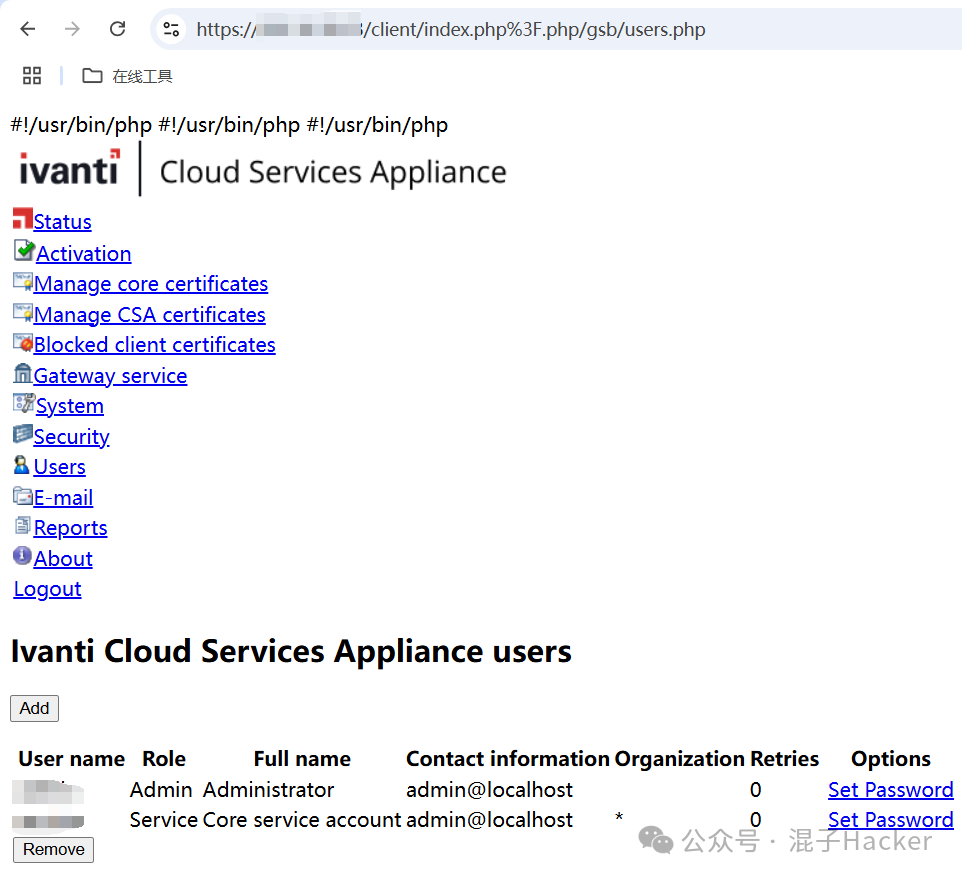Open the 在线工具 bookmarks folder
The width and height of the screenshot is (962, 879).
tap(127, 76)
